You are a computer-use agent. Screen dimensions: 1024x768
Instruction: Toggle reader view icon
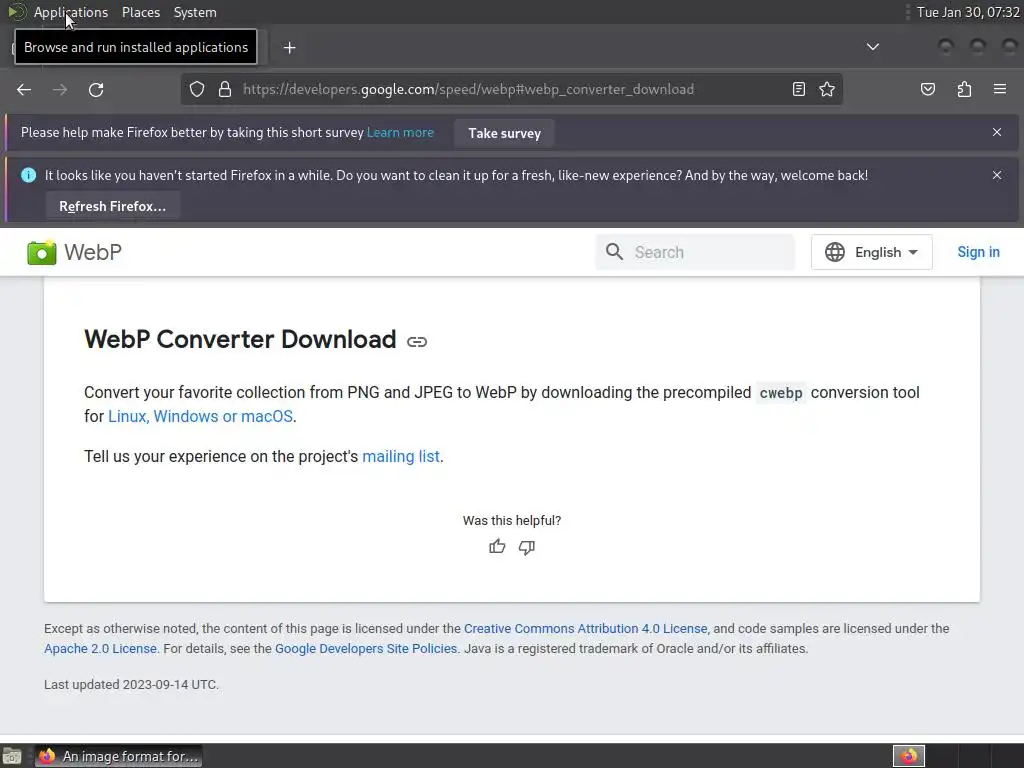pyautogui.click(x=799, y=89)
